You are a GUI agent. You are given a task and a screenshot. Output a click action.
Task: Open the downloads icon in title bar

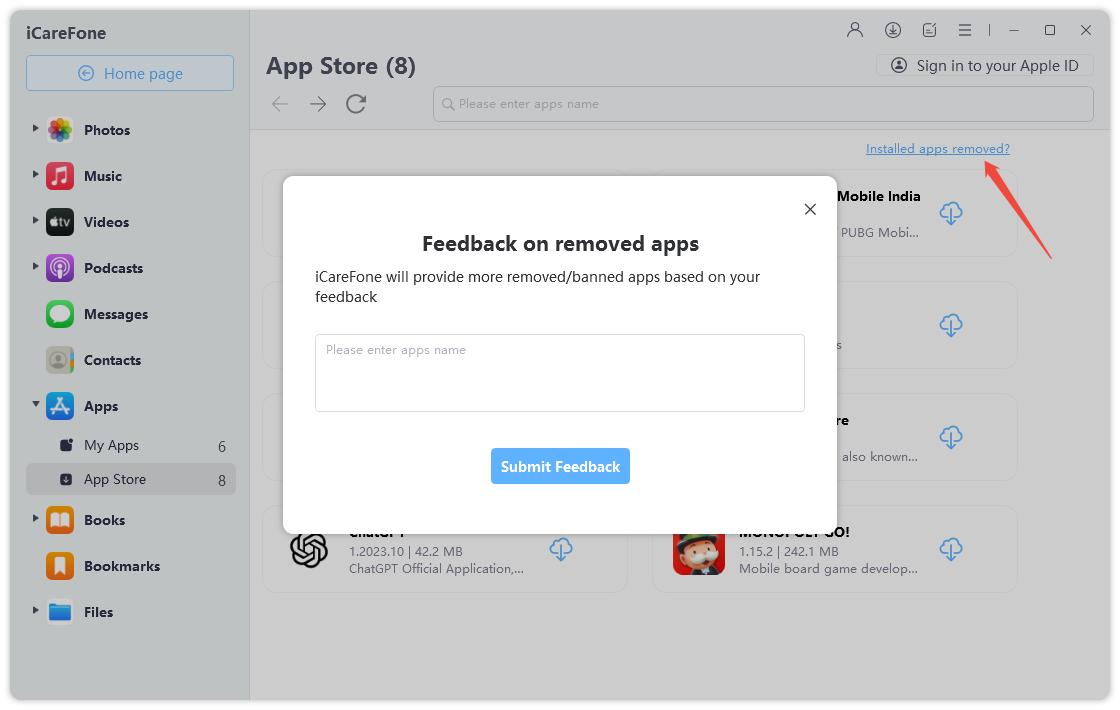coord(893,30)
